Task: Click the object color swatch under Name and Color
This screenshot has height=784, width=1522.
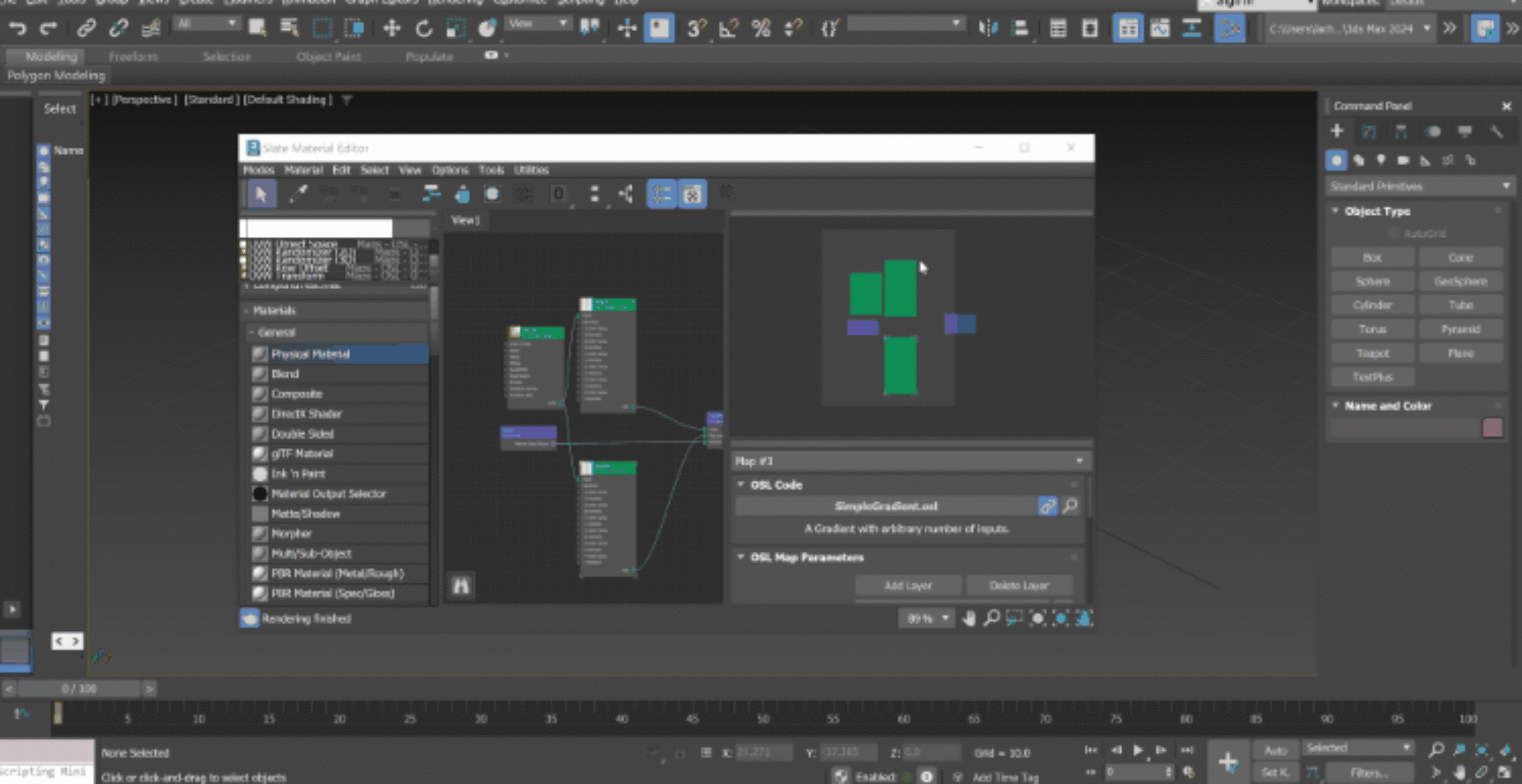Action: point(1494,428)
